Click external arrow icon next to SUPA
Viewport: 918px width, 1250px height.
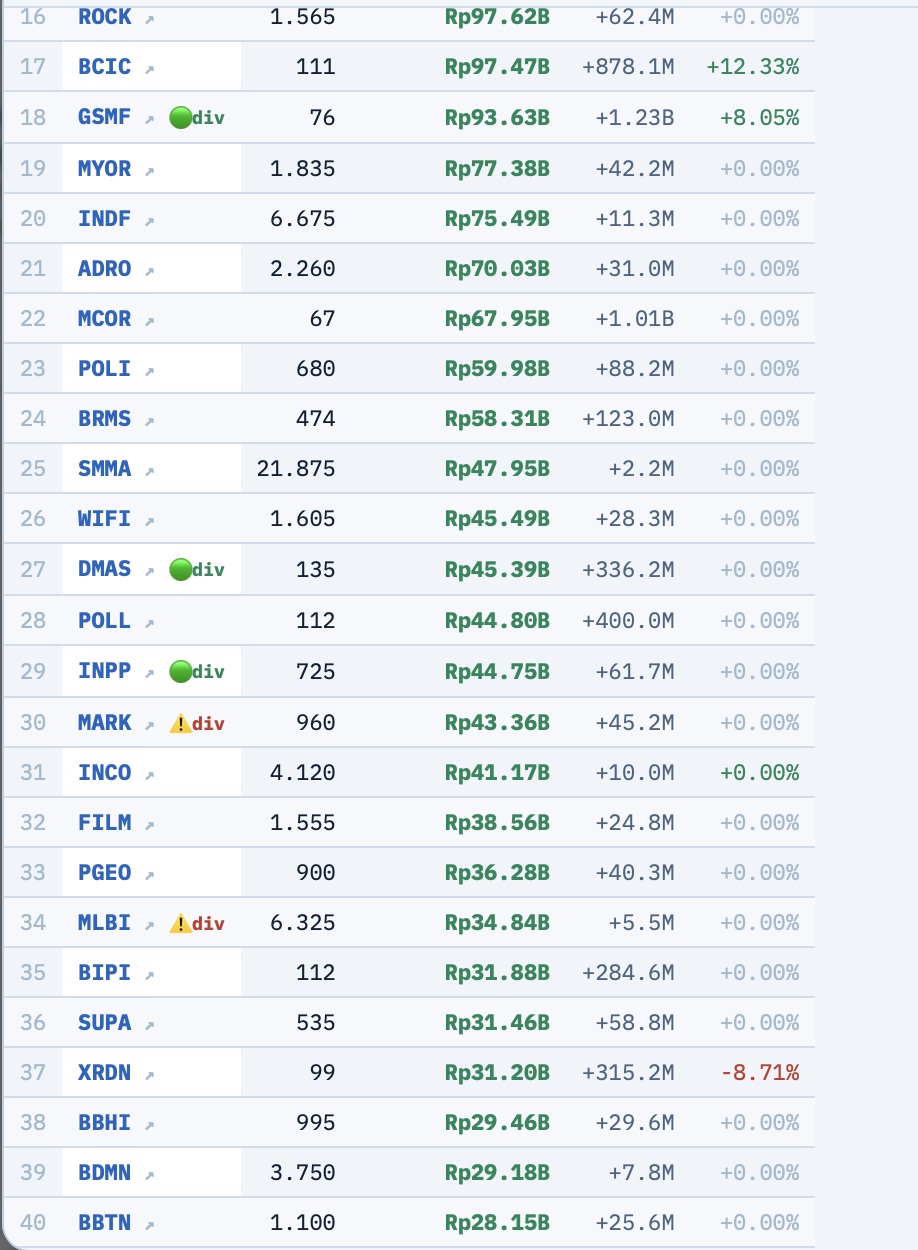pyautogui.click(x=150, y=1024)
